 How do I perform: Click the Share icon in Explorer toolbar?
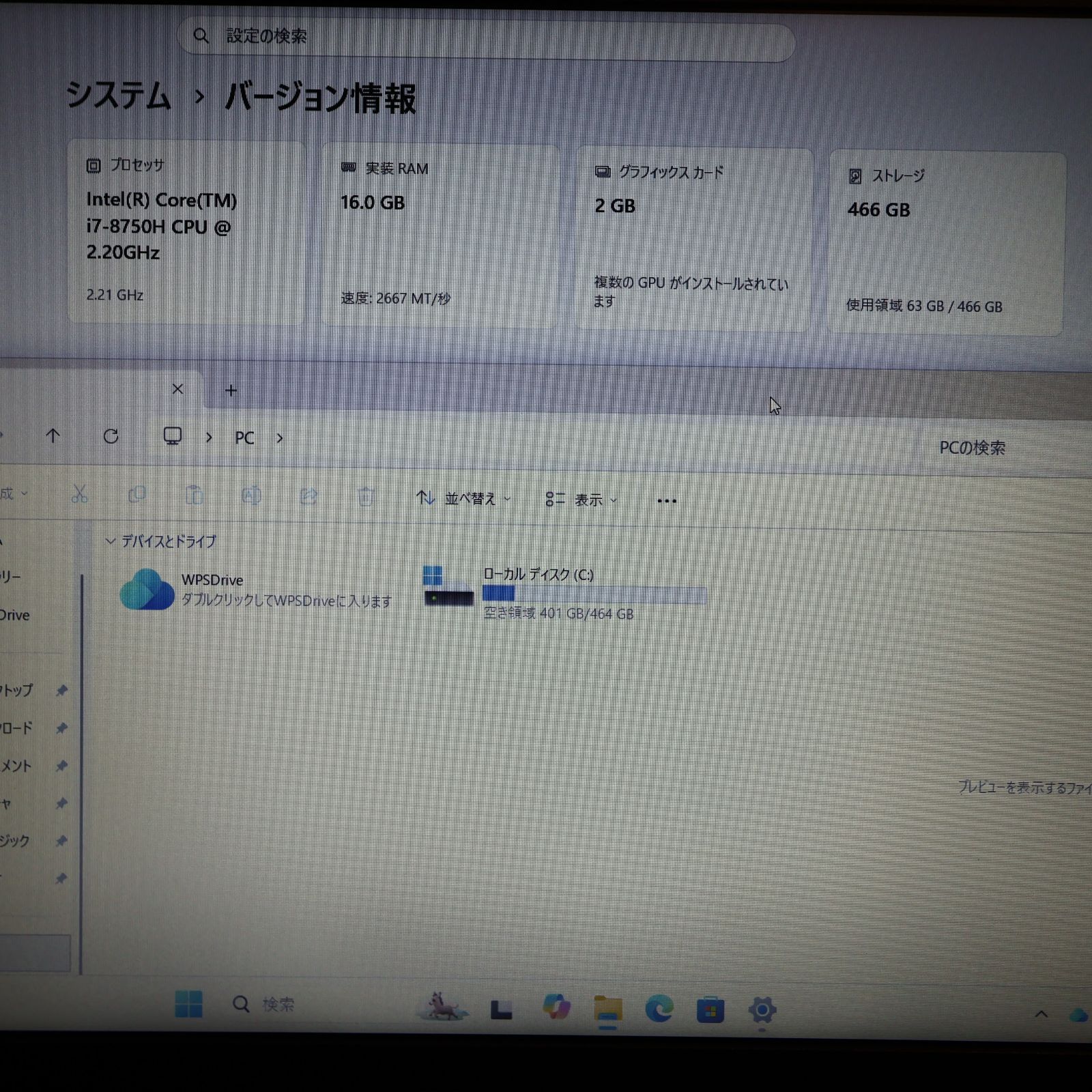pyautogui.click(x=308, y=496)
